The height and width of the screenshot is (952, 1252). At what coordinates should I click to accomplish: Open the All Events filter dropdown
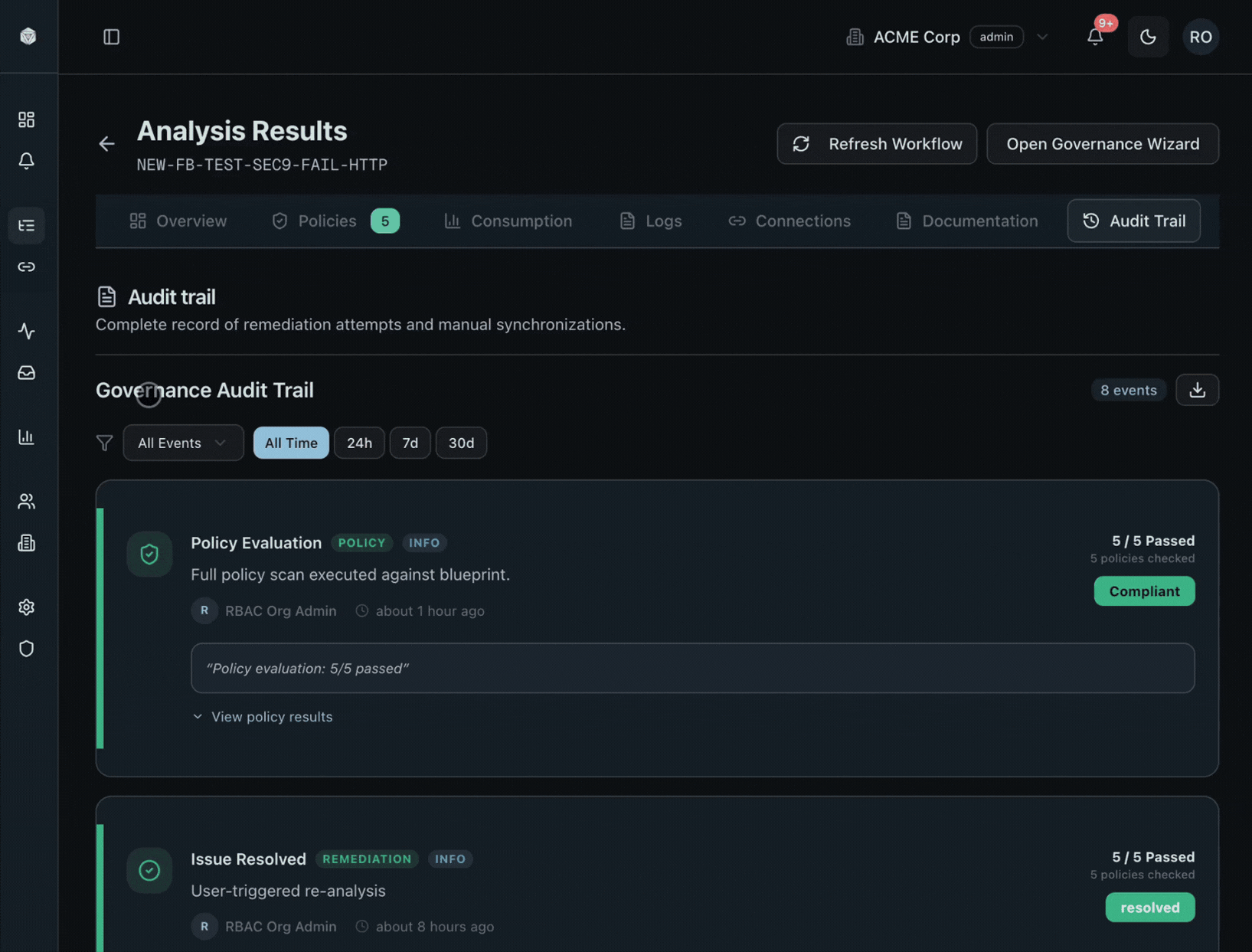tap(183, 443)
